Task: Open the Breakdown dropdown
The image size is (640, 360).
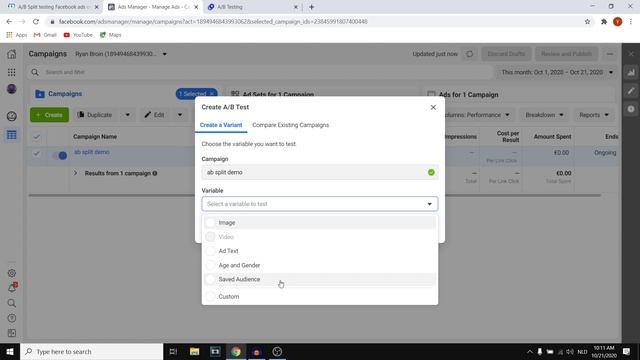Action: (544, 115)
